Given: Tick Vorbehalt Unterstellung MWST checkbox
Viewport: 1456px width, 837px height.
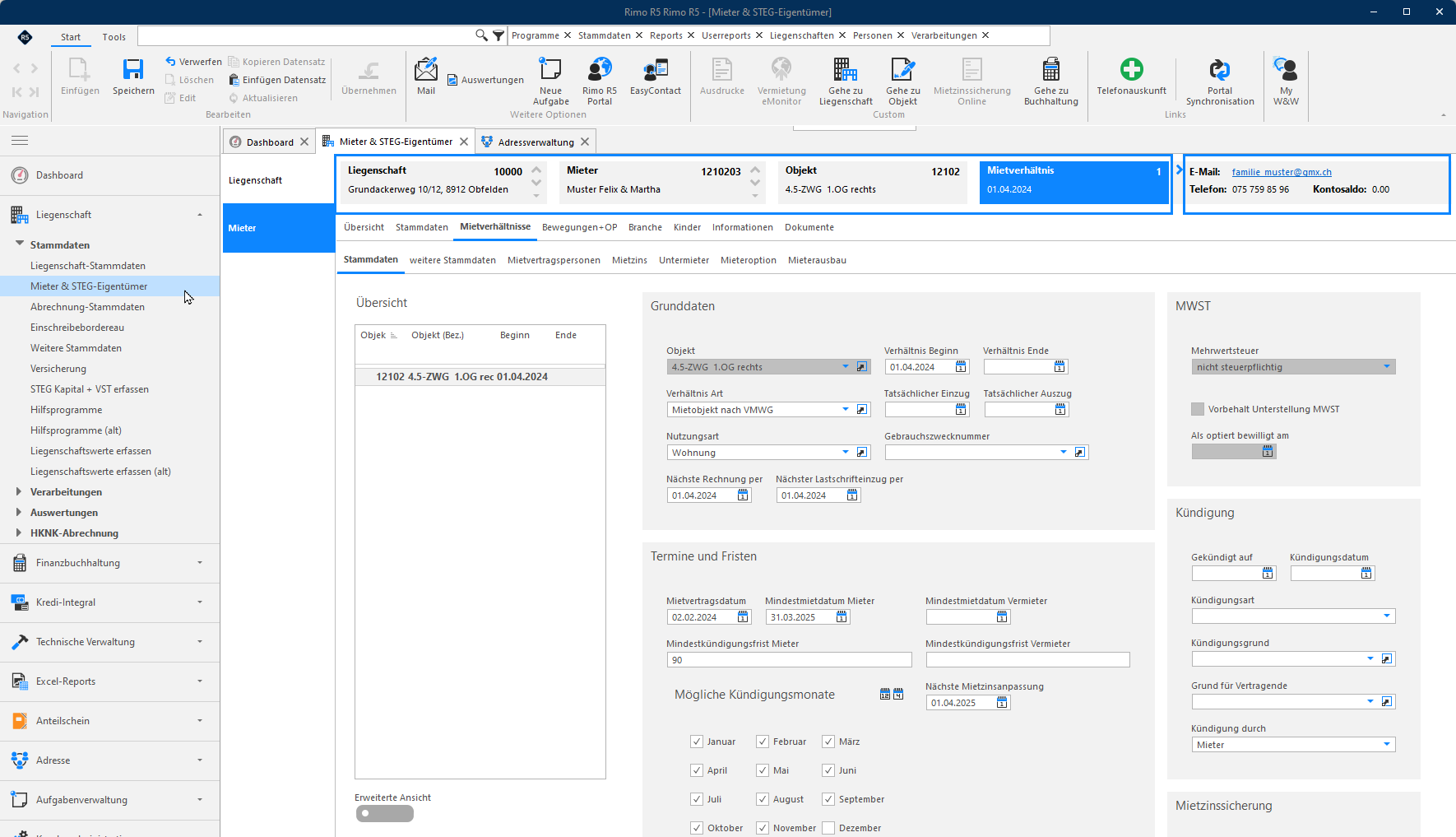Looking at the screenshot, I should (1198, 409).
